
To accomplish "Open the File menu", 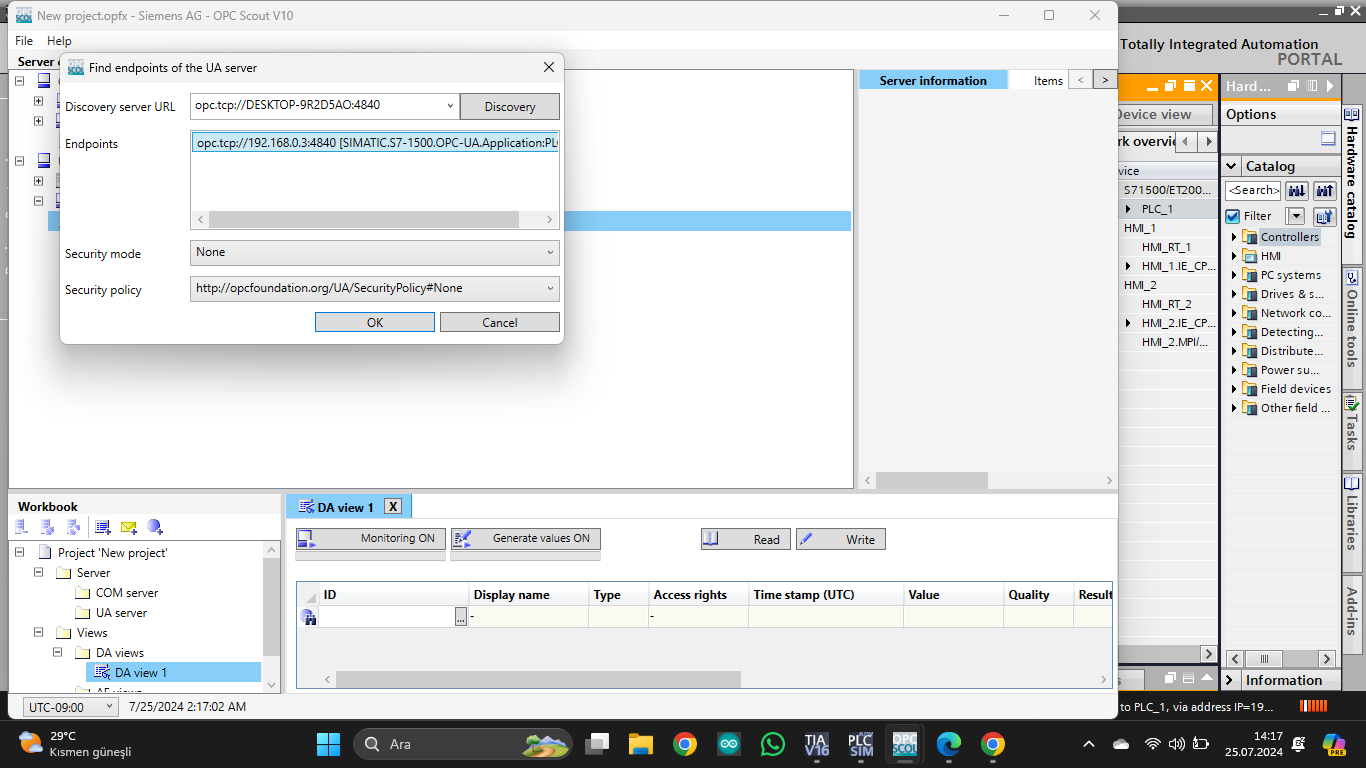I will [x=24, y=41].
